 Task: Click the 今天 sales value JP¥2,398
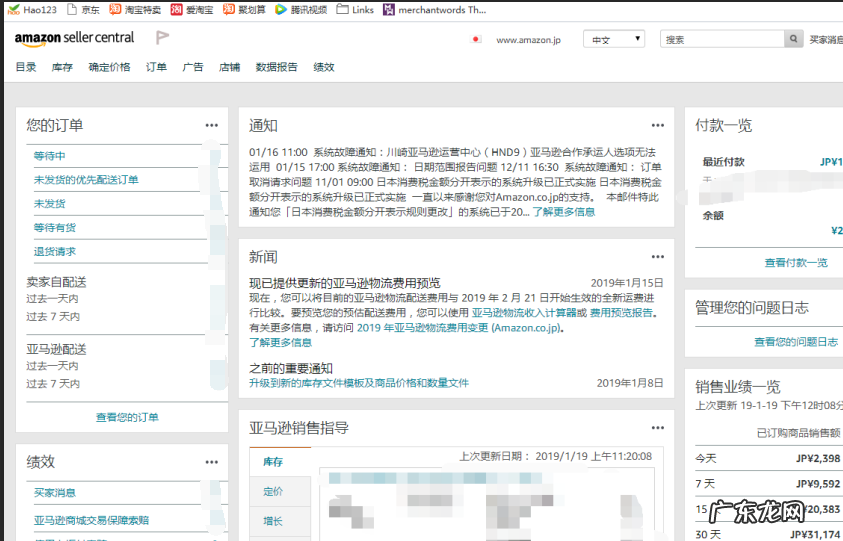coord(818,458)
